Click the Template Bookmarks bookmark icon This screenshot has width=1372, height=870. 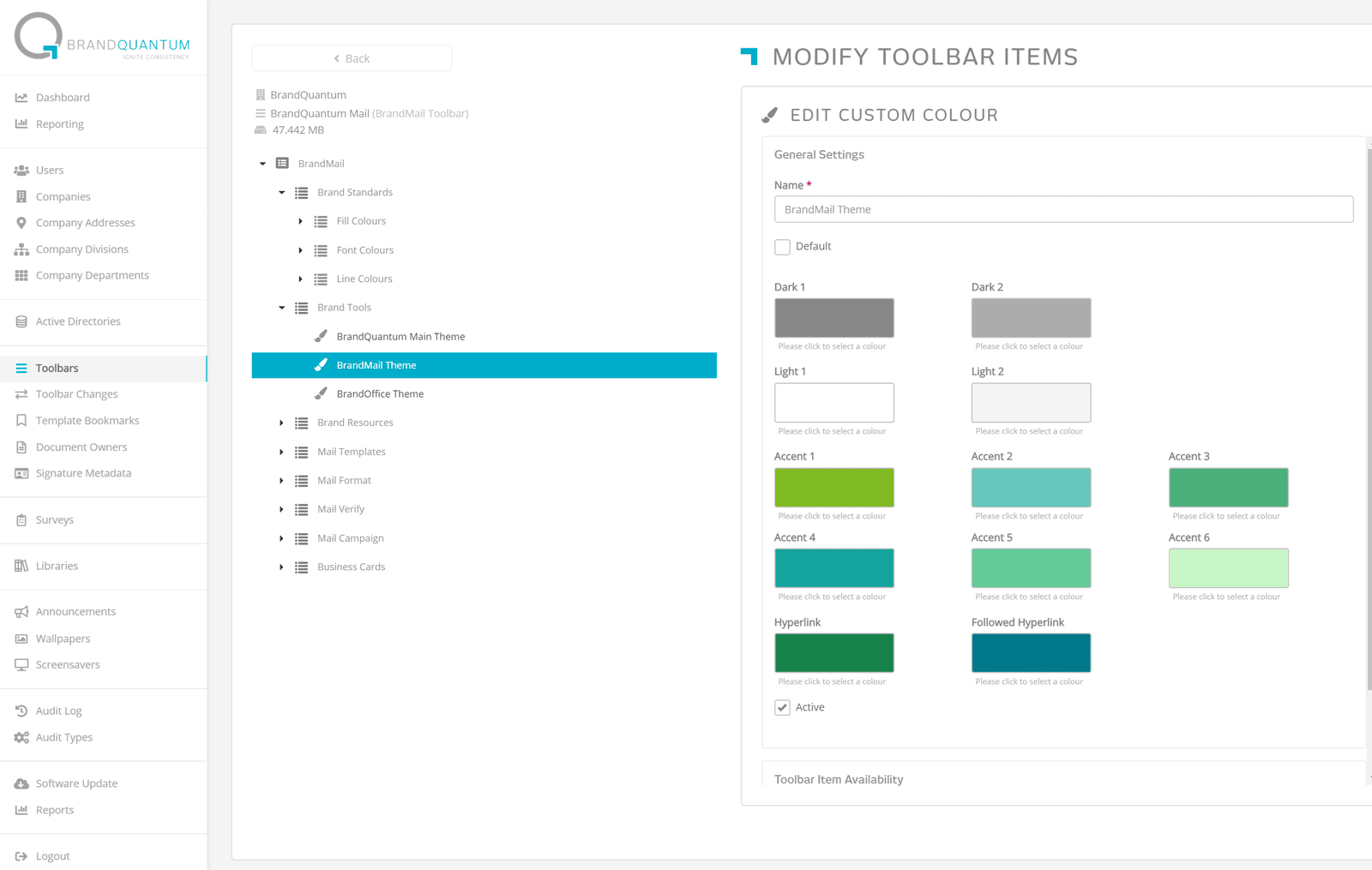tap(21, 421)
